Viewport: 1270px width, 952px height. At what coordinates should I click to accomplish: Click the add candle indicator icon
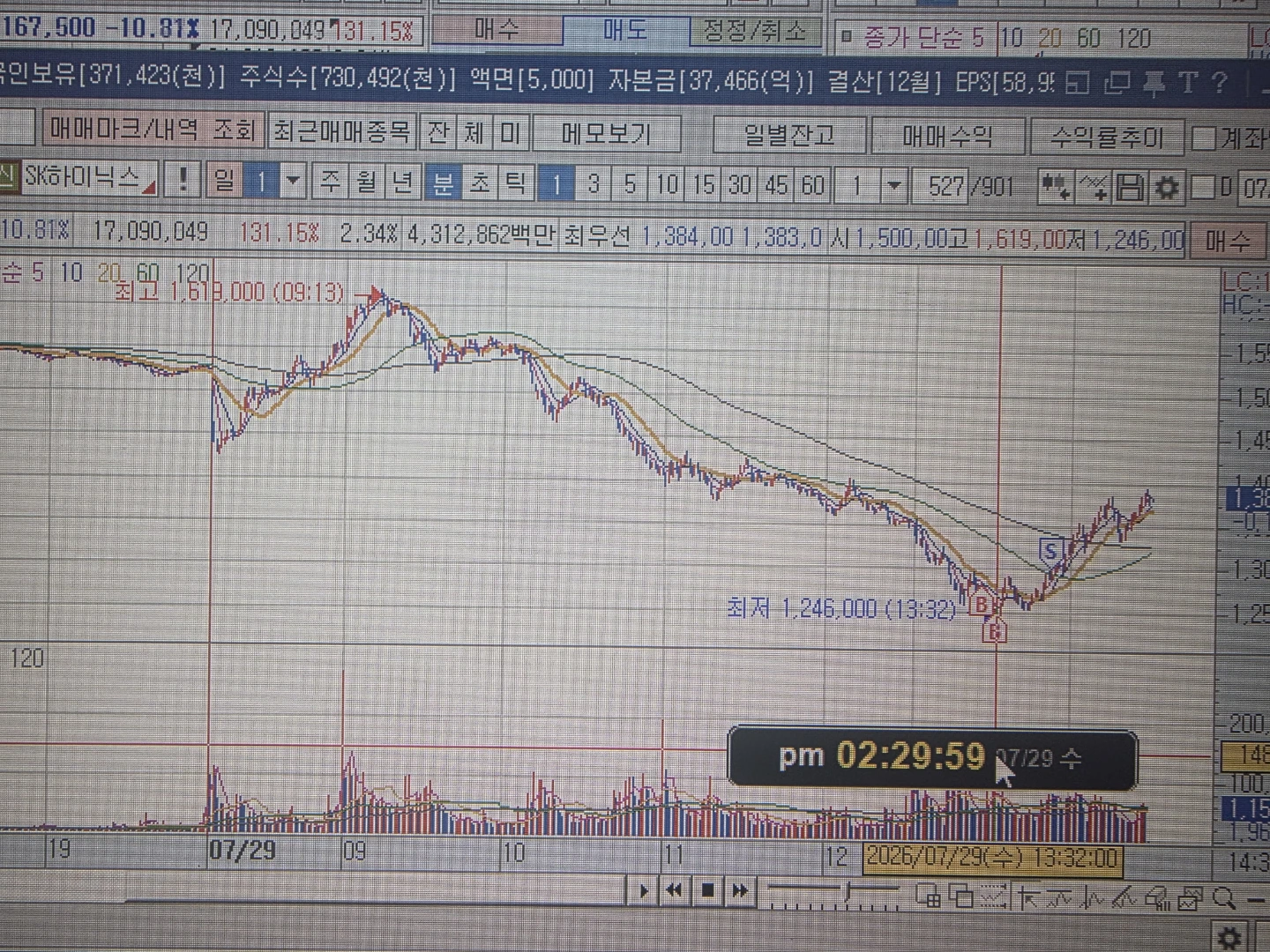1055,187
